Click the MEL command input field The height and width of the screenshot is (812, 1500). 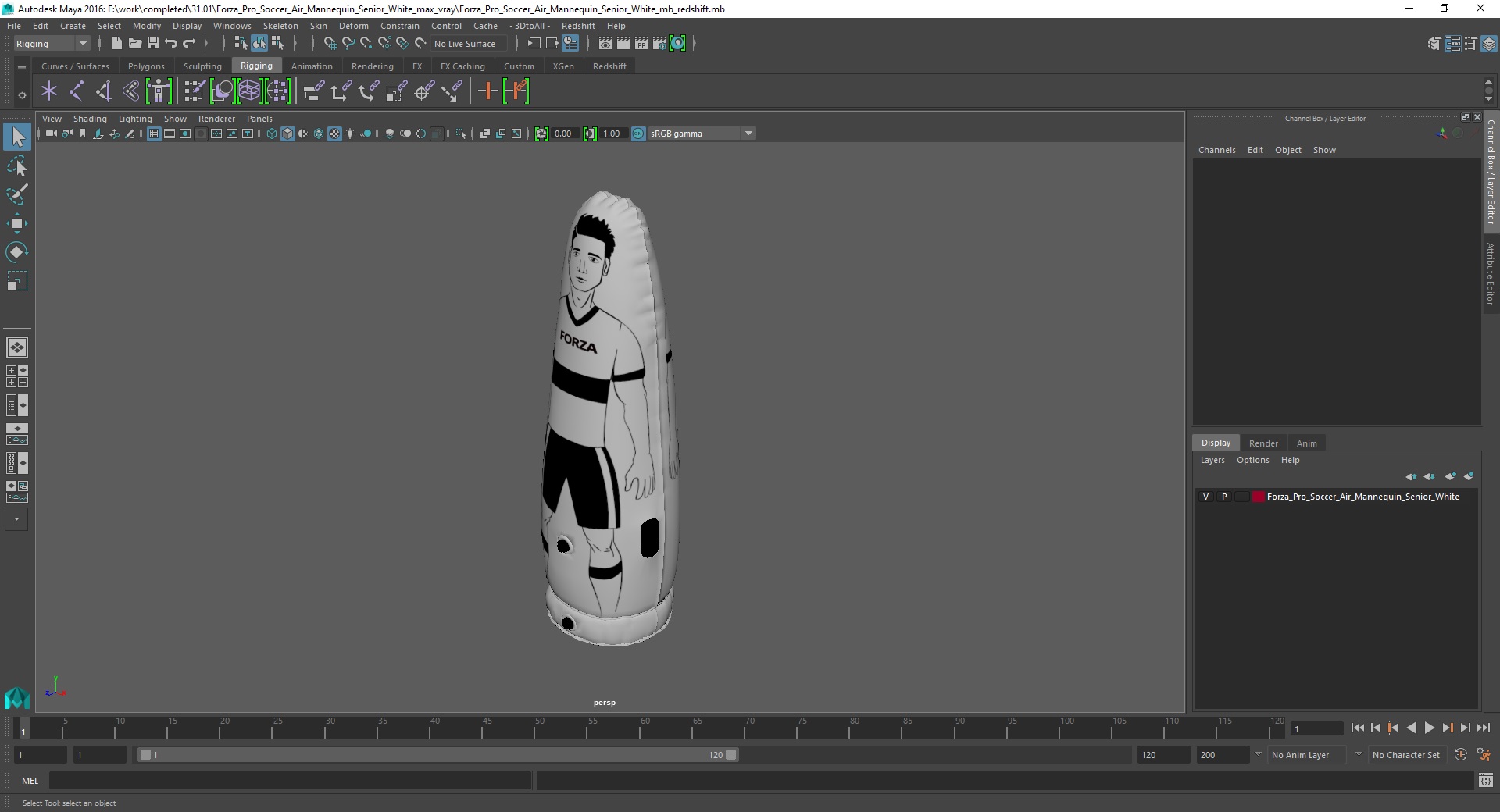click(290, 780)
